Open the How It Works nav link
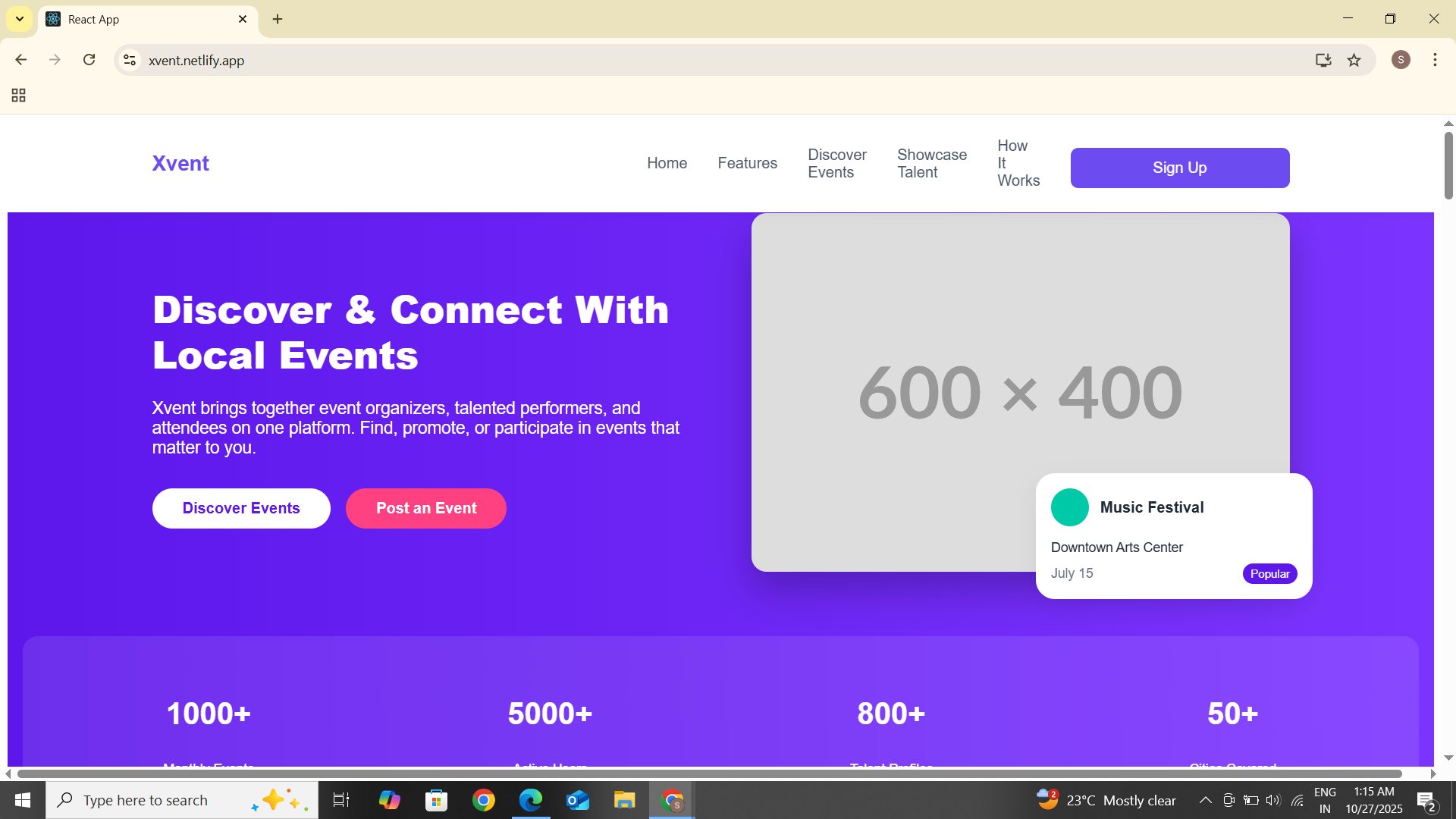This screenshot has height=819, width=1456. click(1018, 163)
